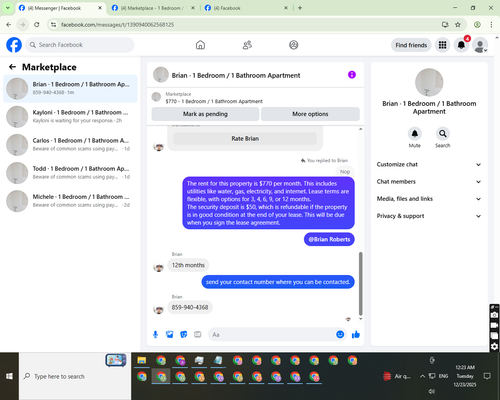Choose a GIF for the message

point(198,334)
